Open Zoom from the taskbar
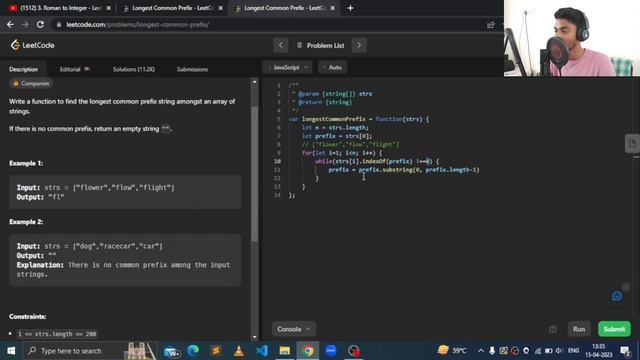Image resolution: width=640 pixels, height=360 pixels. coord(331,351)
